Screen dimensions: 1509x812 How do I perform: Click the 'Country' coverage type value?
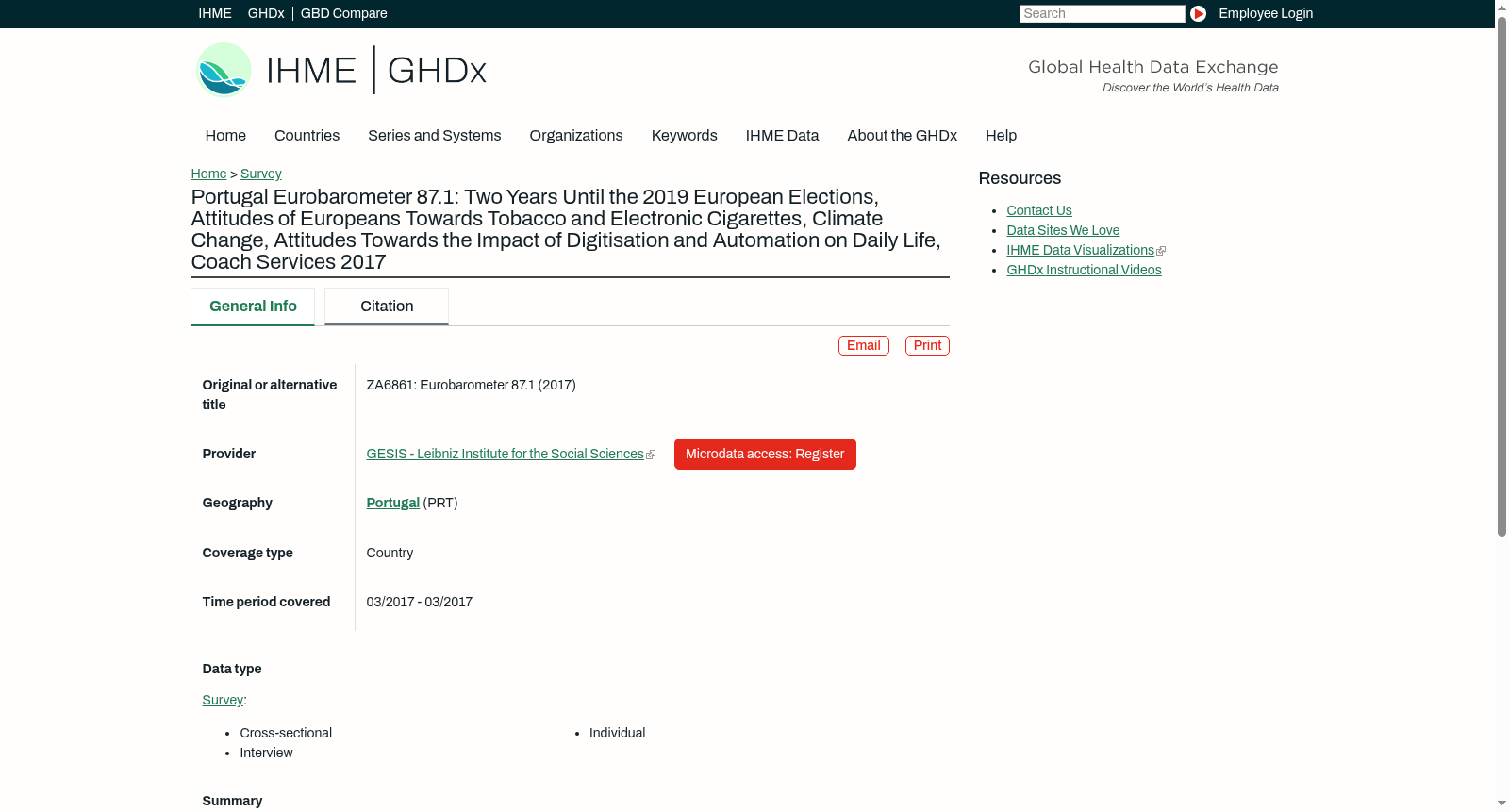point(390,553)
